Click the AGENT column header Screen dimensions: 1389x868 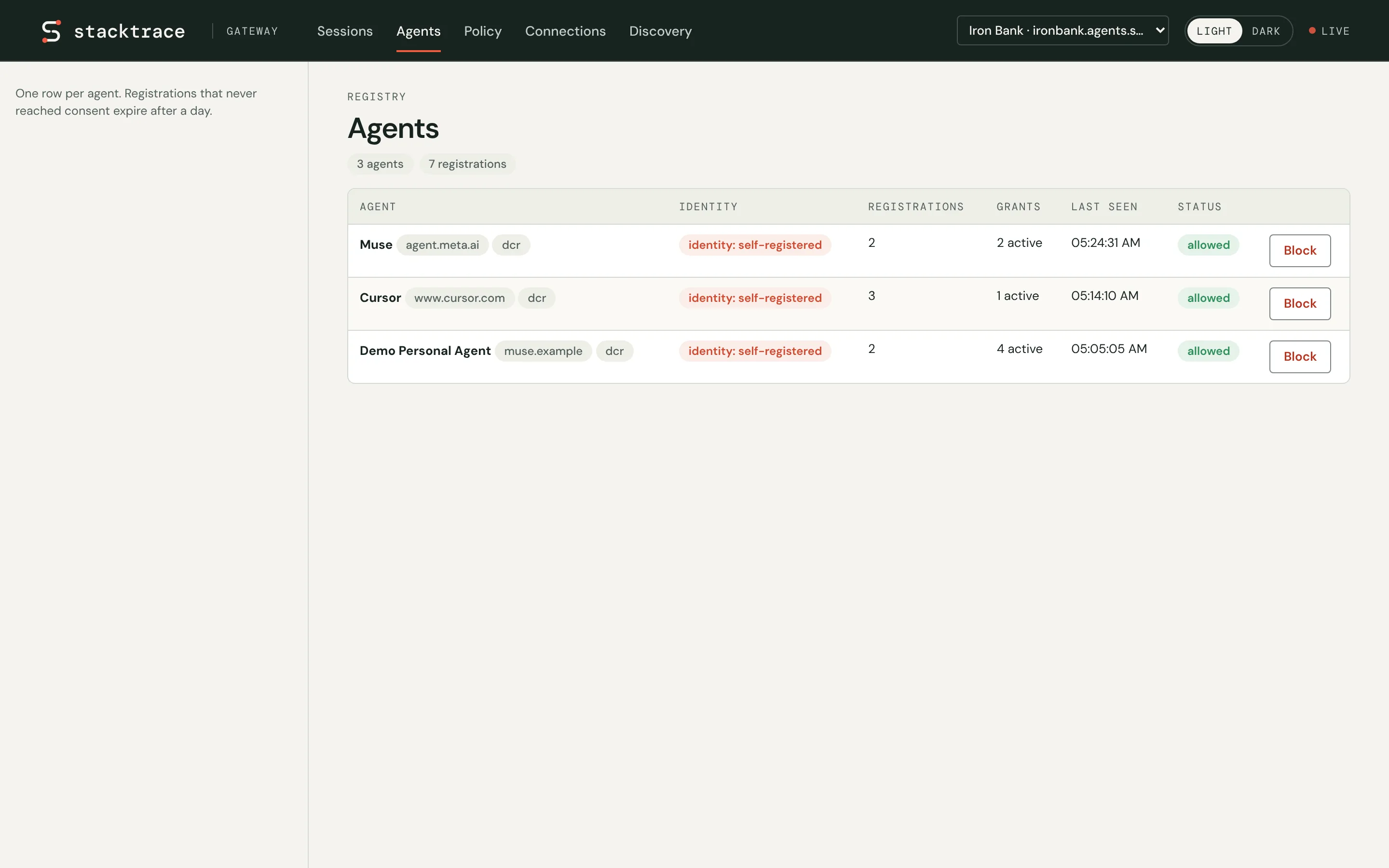tap(378, 207)
